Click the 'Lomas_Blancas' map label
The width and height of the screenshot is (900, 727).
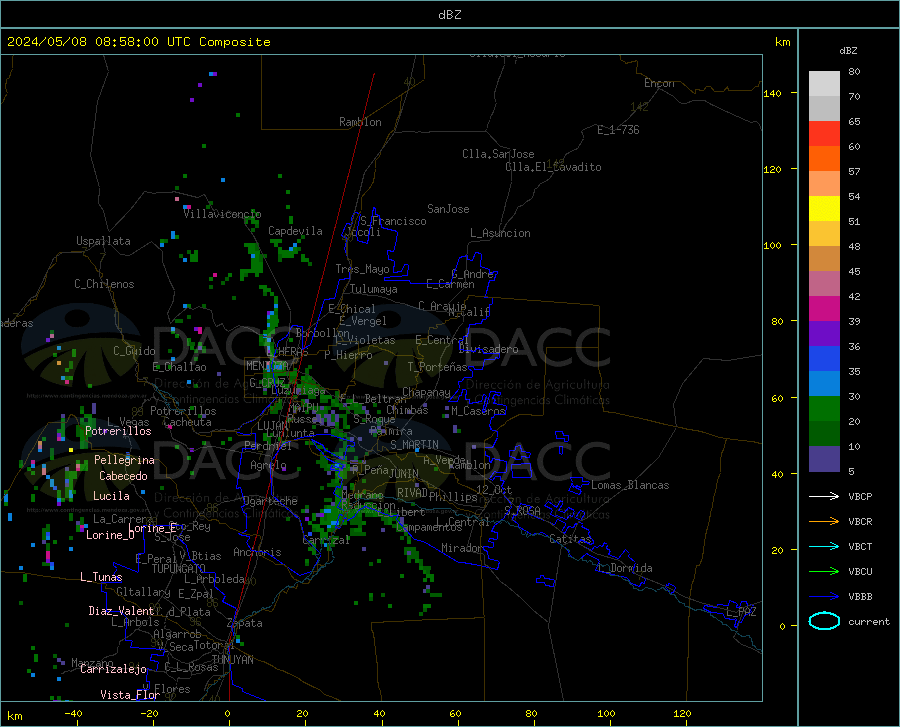(630, 485)
